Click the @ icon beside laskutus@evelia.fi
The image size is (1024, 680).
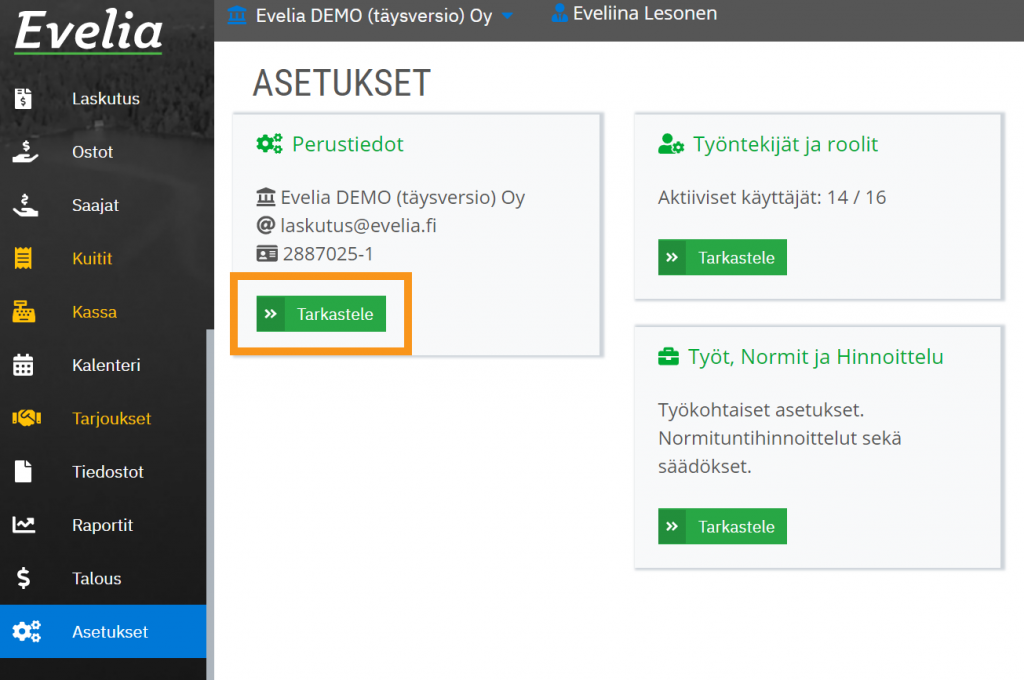pyautogui.click(x=266, y=225)
